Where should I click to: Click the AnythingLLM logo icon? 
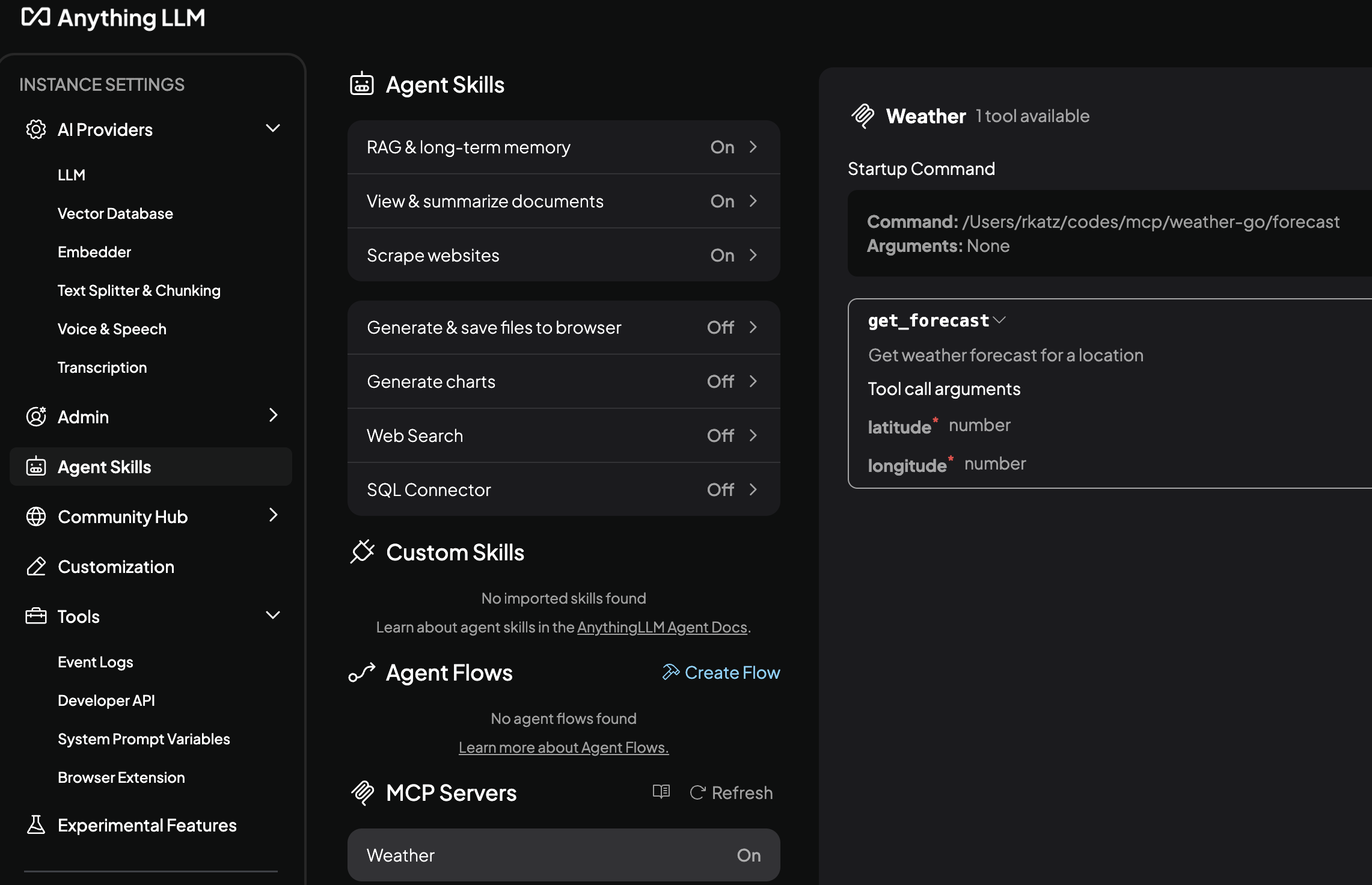tap(35, 17)
